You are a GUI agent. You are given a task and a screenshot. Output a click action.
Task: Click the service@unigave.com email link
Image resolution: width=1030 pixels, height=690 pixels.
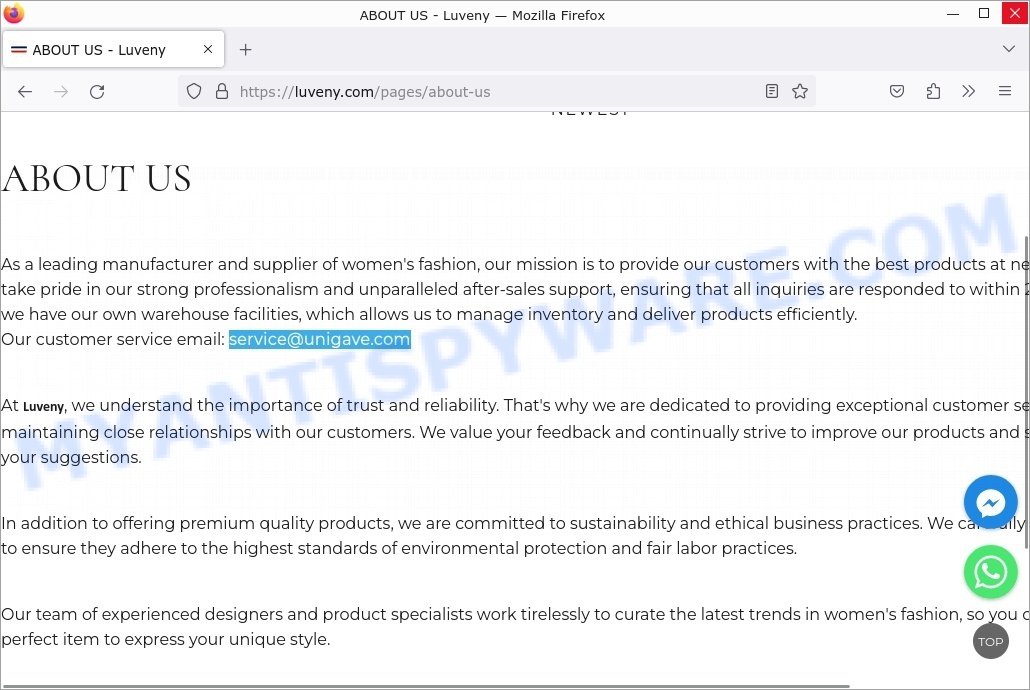tap(320, 339)
